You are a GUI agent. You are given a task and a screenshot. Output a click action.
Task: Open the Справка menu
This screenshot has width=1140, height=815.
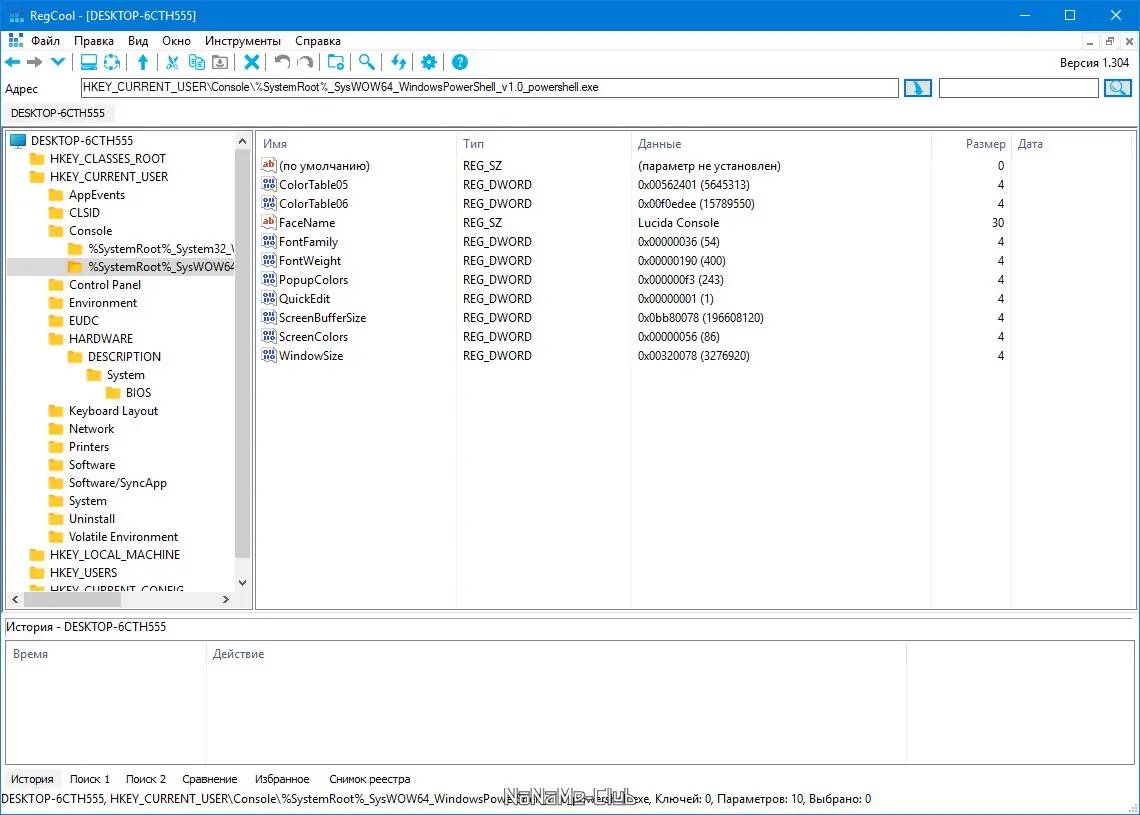(318, 41)
